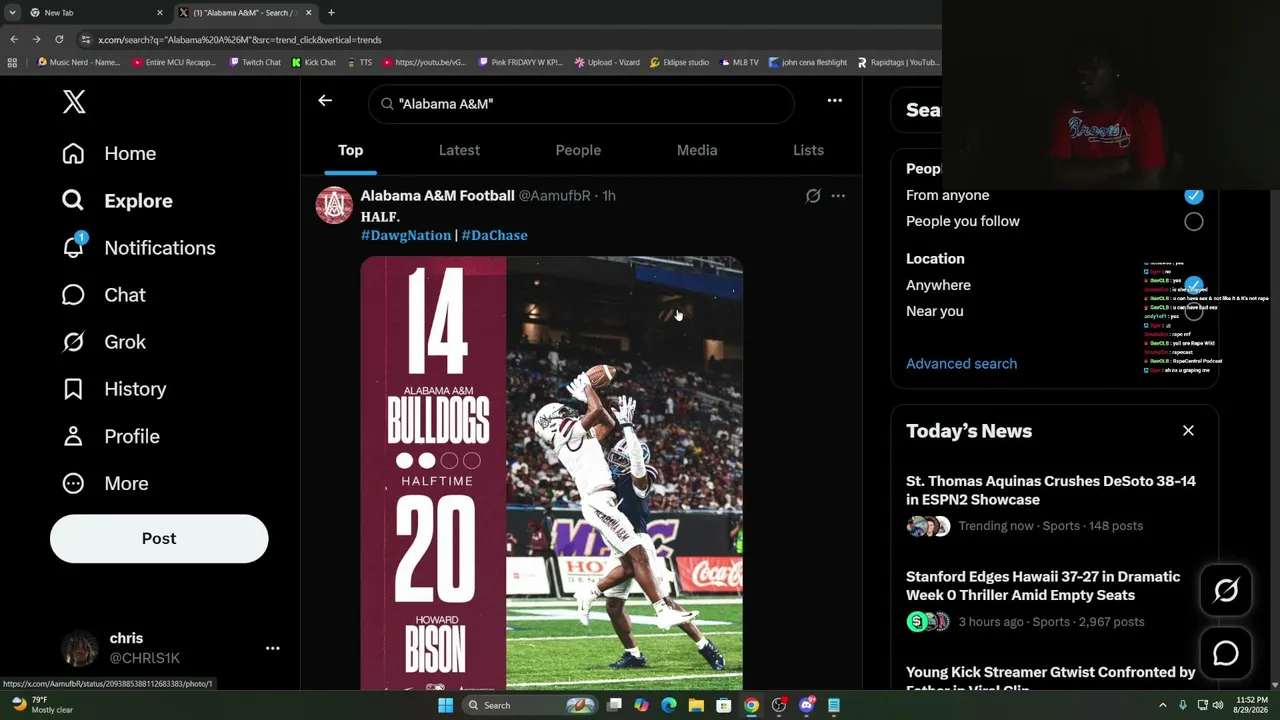Open the Twitch Chat bookmark
Image resolution: width=1280 pixels, height=720 pixels.
coord(254,62)
